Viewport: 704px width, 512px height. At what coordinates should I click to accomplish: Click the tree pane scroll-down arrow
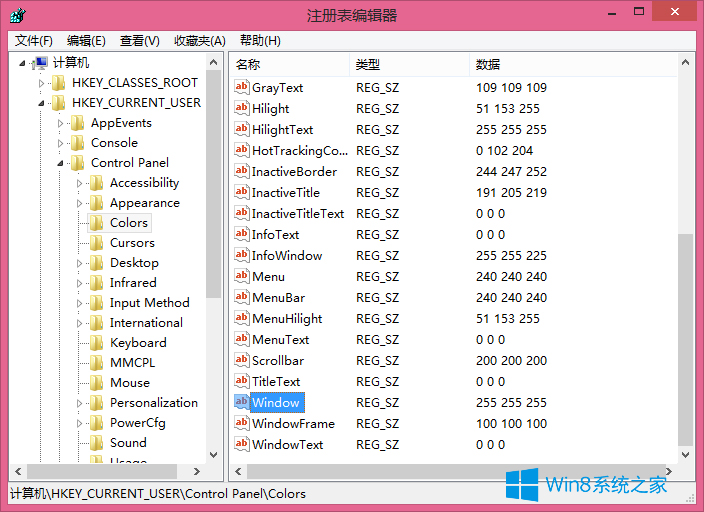tap(214, 455)
